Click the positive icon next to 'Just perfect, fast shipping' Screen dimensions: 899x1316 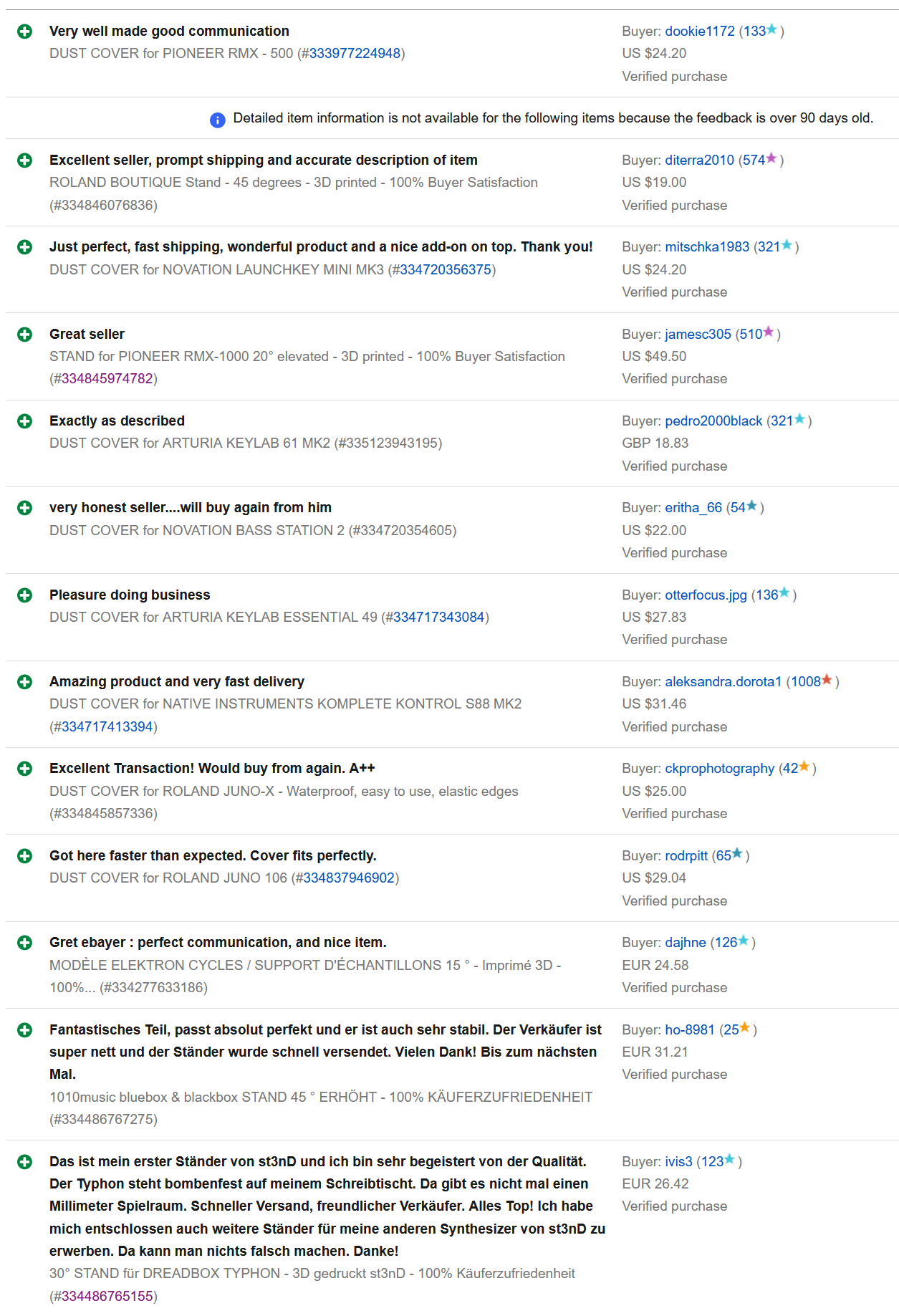coord(25,247)
